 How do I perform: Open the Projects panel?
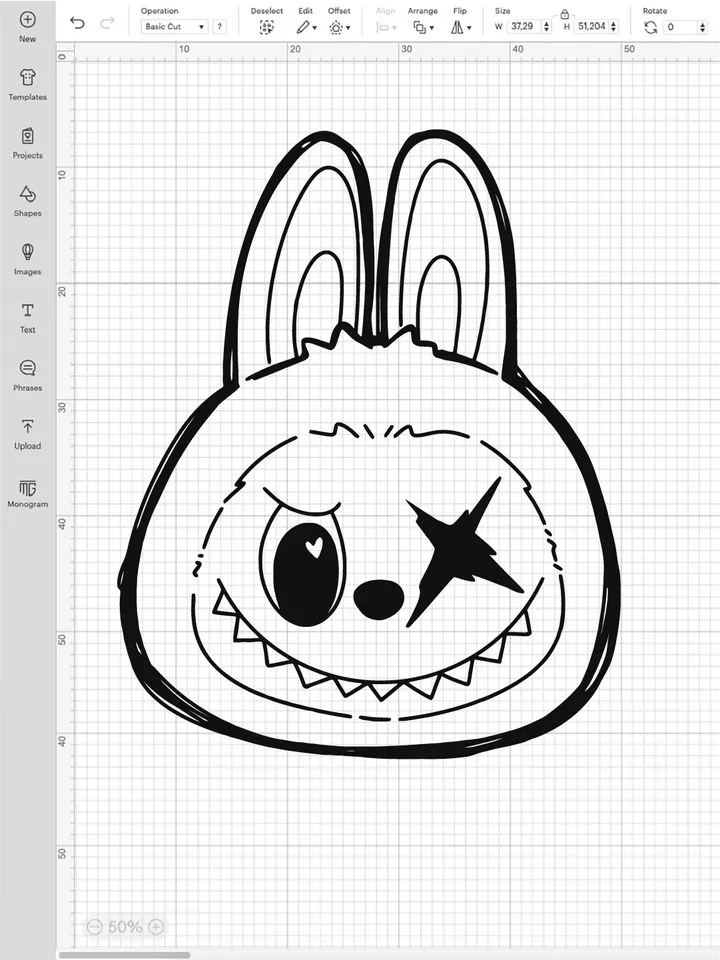pos(27,137)
